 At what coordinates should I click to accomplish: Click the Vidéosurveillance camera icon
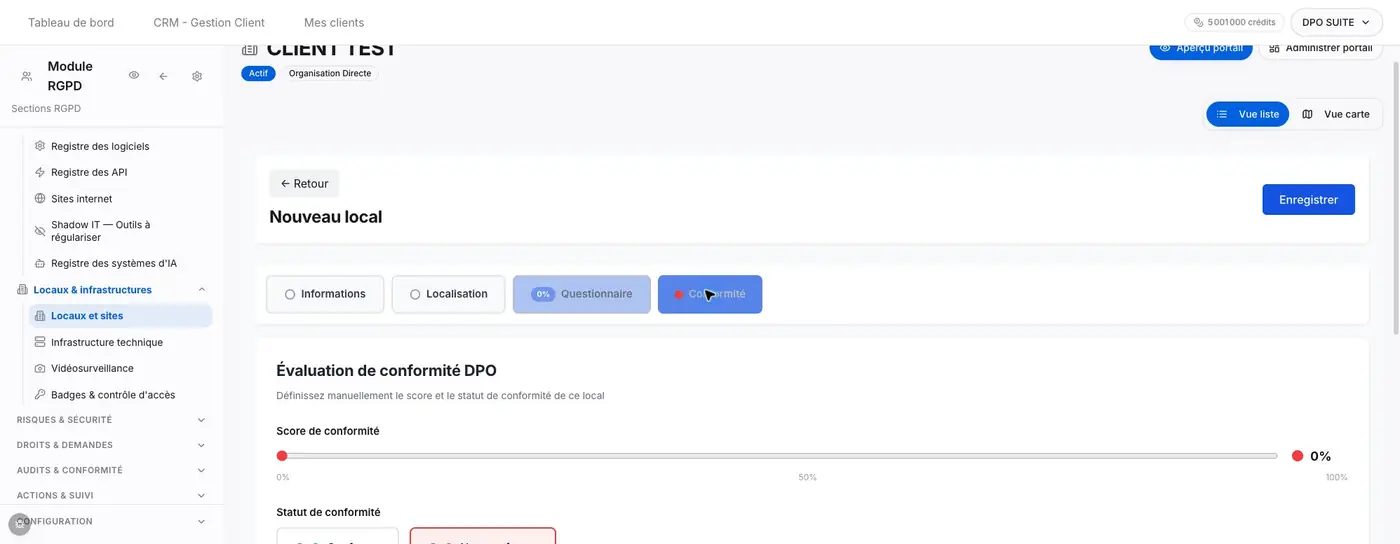tap(40, 368)
